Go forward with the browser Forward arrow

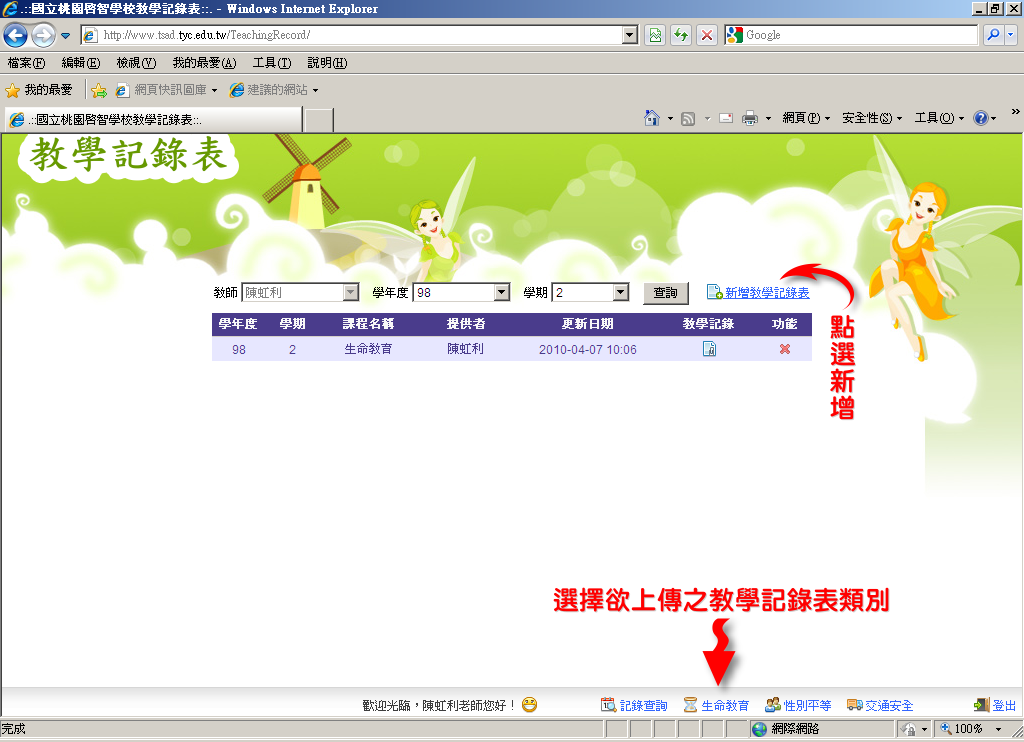[x=44, y=35]
